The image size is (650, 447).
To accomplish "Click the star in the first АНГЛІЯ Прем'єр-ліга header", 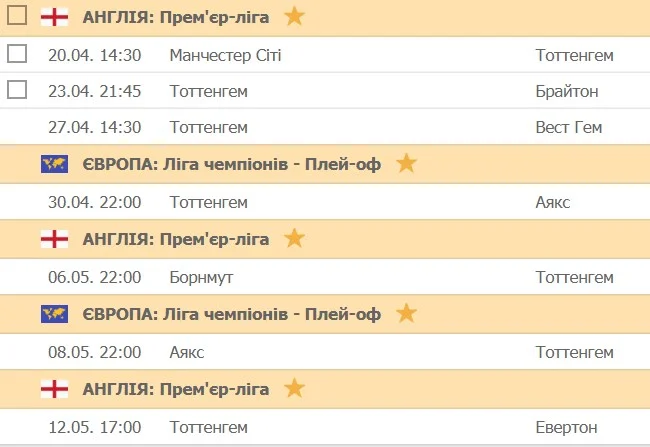I will (x=294, y=16).
